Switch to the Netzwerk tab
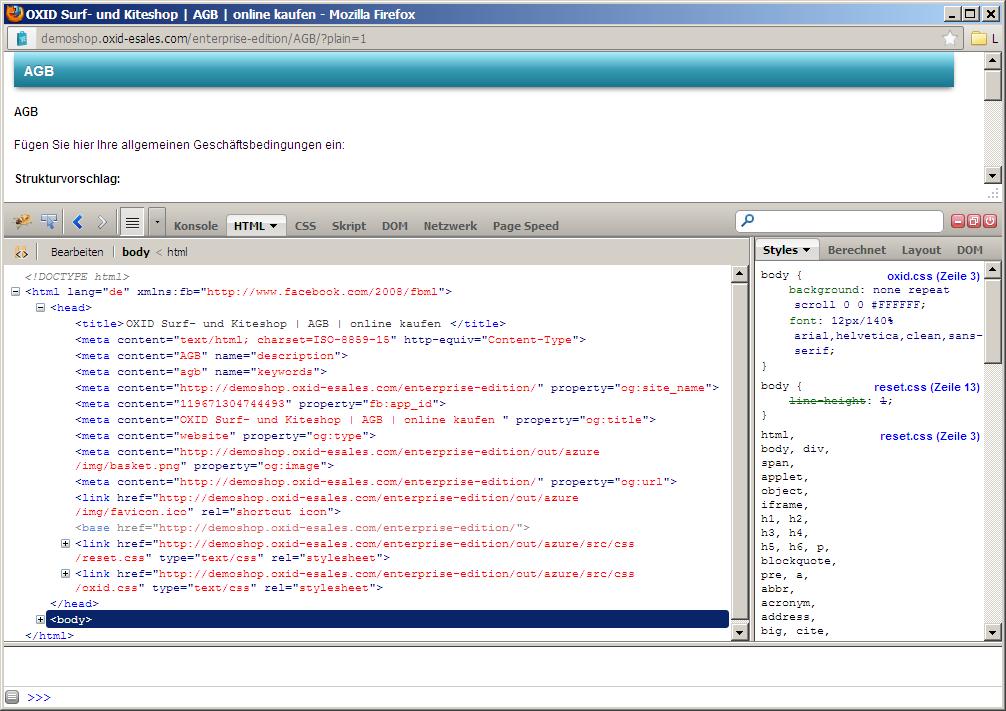 pos(450,226)
